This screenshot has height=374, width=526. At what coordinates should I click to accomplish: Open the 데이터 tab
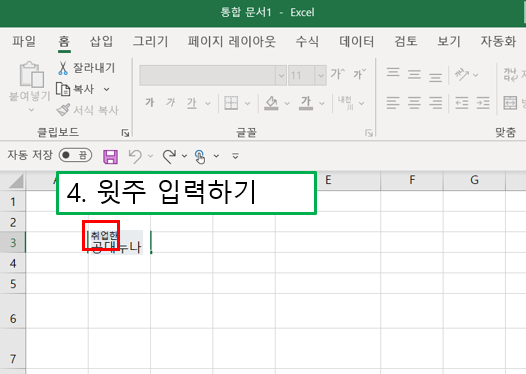[x=357, y=41]
